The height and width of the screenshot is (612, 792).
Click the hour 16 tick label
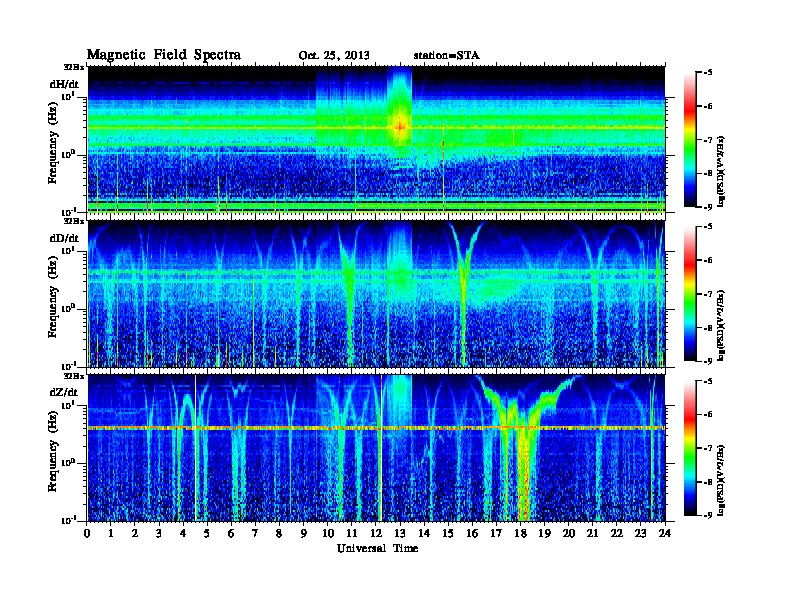pos(472,533)
